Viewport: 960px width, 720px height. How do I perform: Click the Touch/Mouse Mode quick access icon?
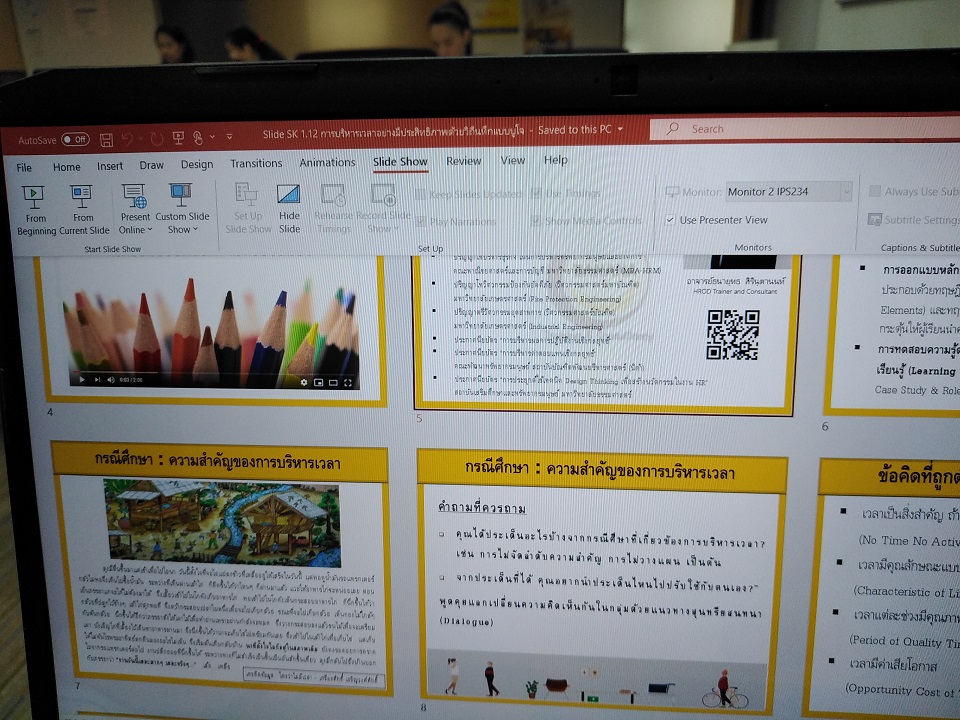coord(198,138)
